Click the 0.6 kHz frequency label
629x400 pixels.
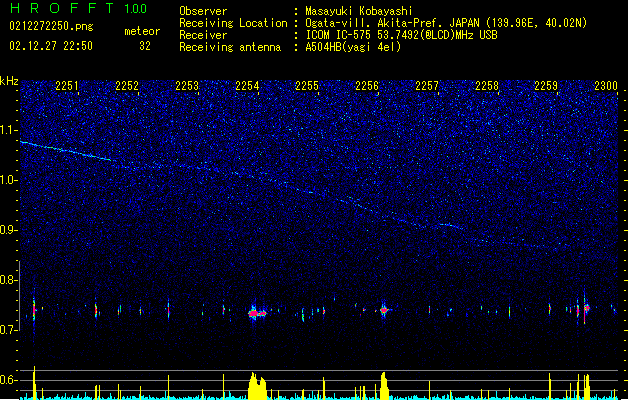point(9,380)
